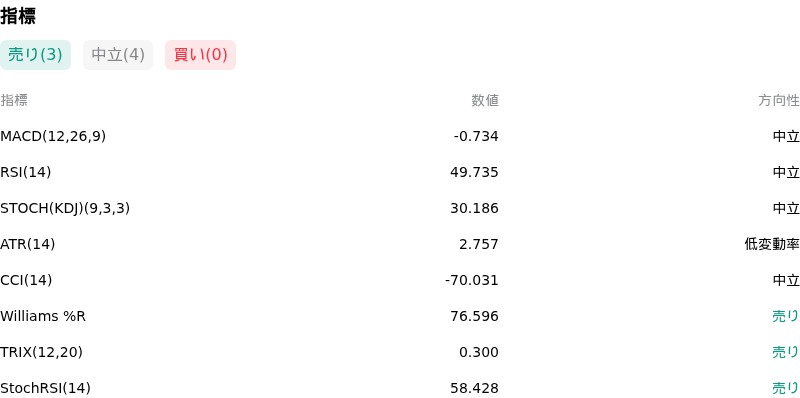Click the StochRSI(14) indicator
The height and width of the screenshot is (398, 800).
click(45, 389)
